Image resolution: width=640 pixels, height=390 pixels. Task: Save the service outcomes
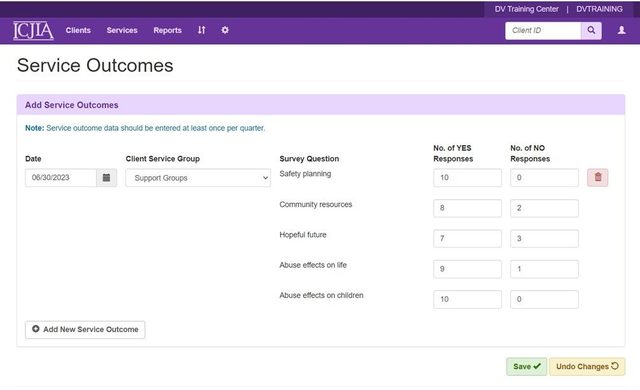click(x=527, y=366)
